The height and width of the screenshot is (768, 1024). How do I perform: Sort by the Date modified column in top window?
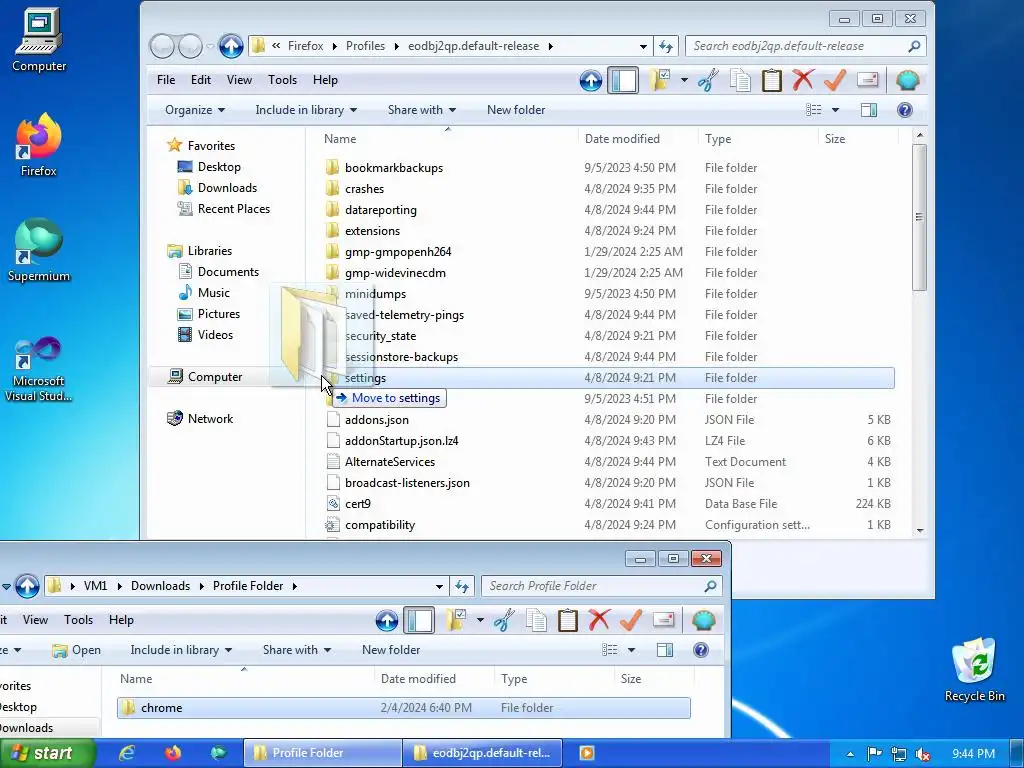(622, 138)
